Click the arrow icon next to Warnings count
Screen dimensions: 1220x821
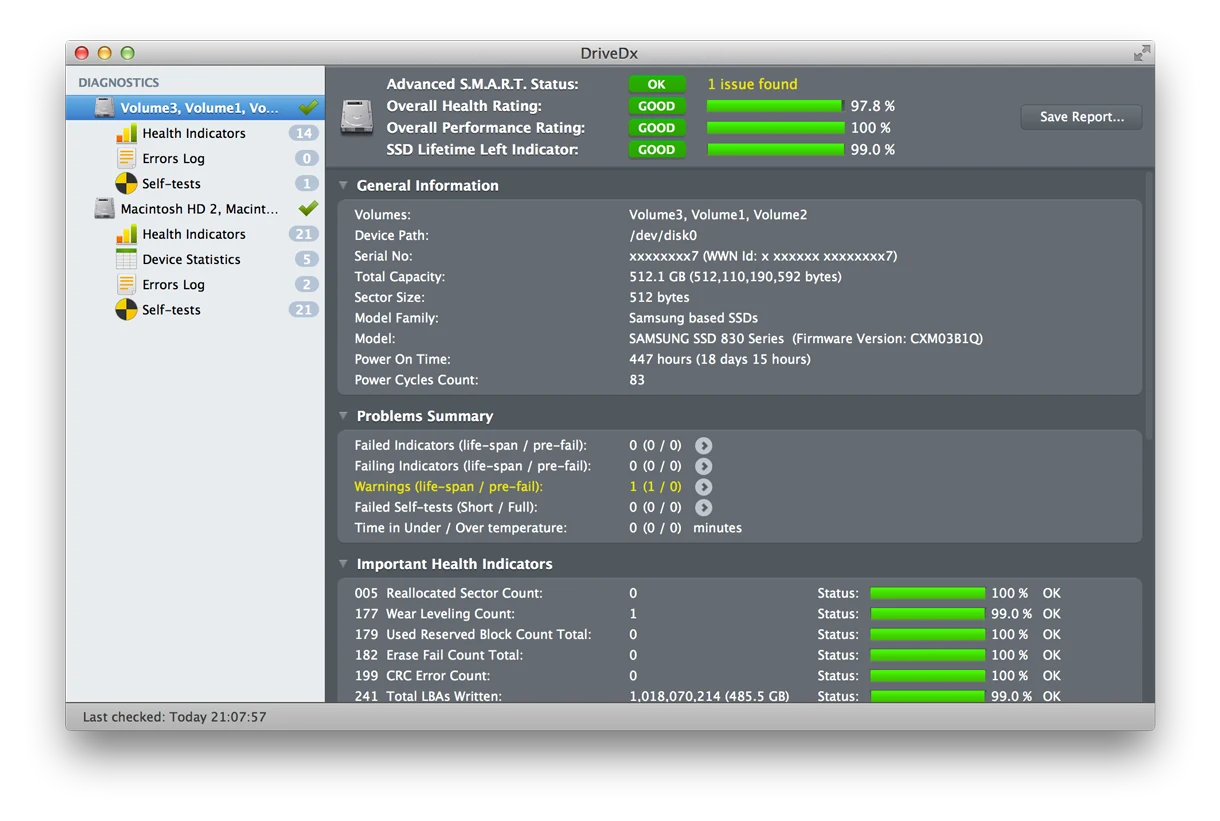coord(704,487)
